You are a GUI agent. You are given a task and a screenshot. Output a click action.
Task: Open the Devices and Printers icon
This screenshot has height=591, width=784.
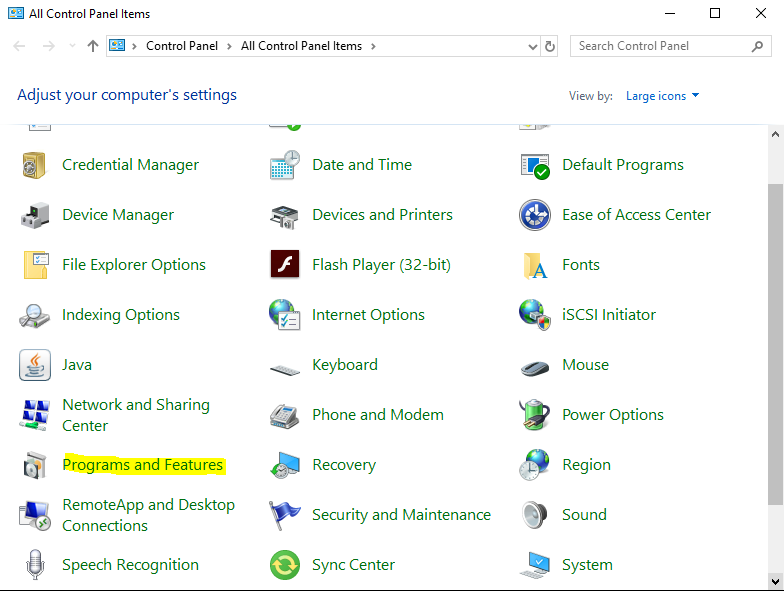(284, 216)
